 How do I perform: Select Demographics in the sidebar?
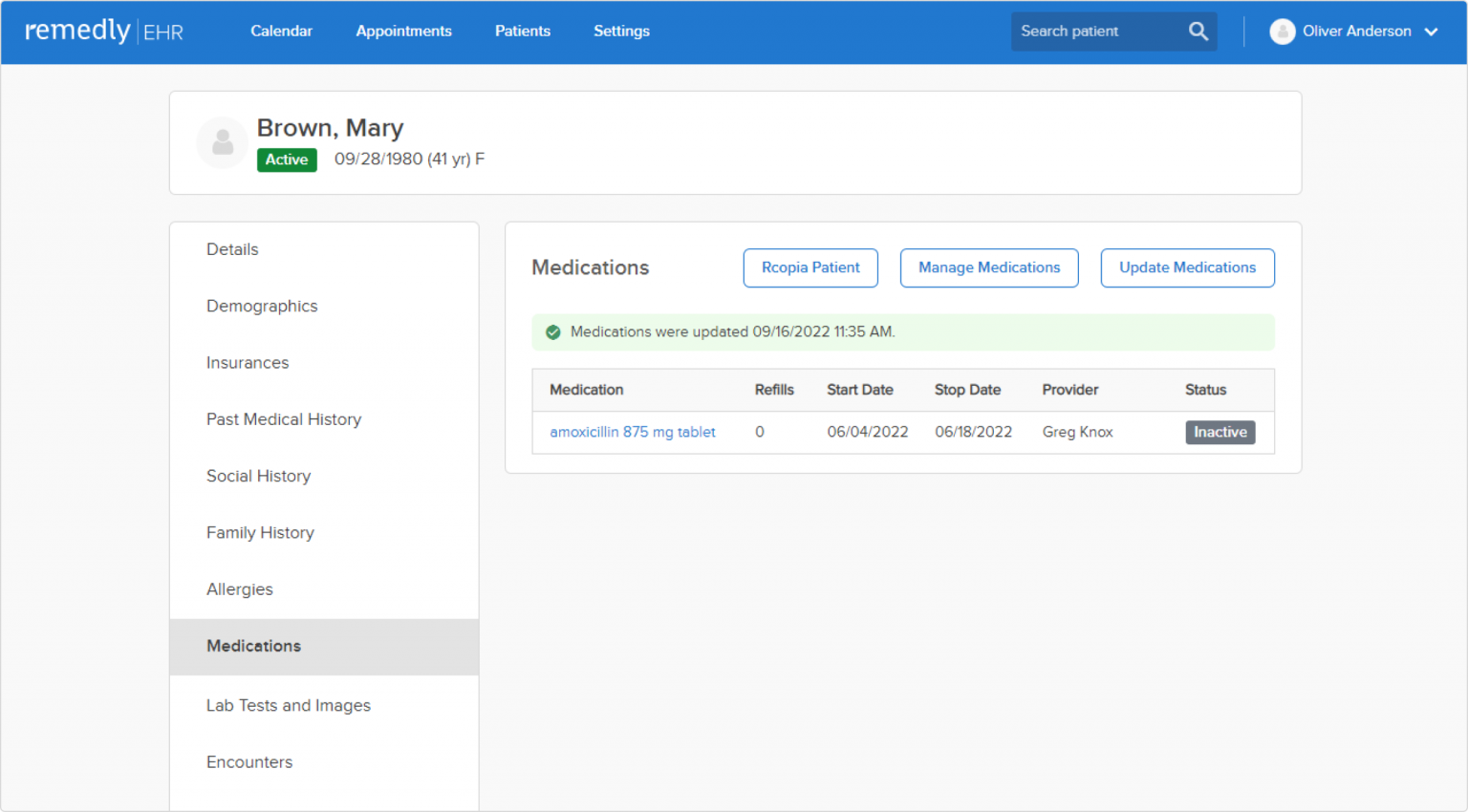pyautogui.click(x=262, y=306)
